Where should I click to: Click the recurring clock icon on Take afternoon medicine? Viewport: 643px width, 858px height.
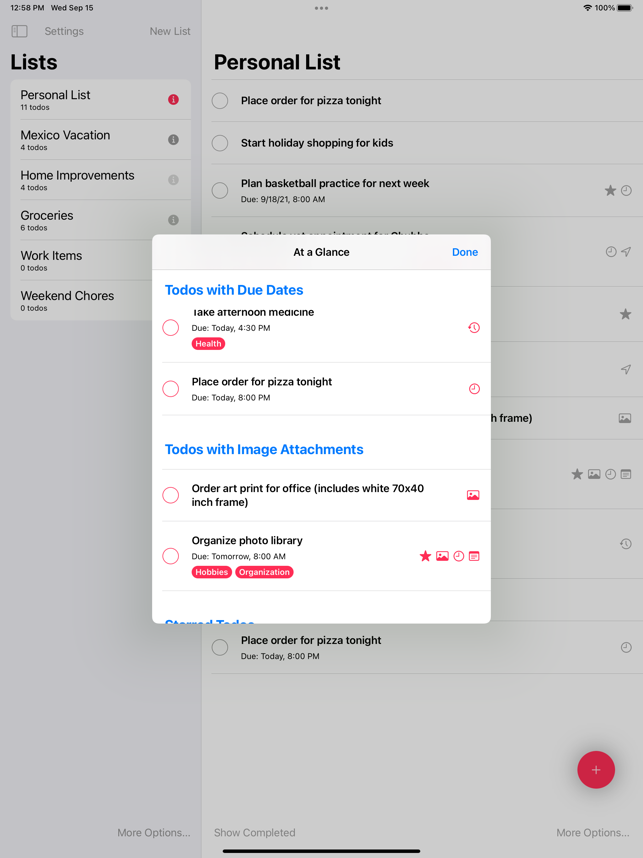pos(474,328)
